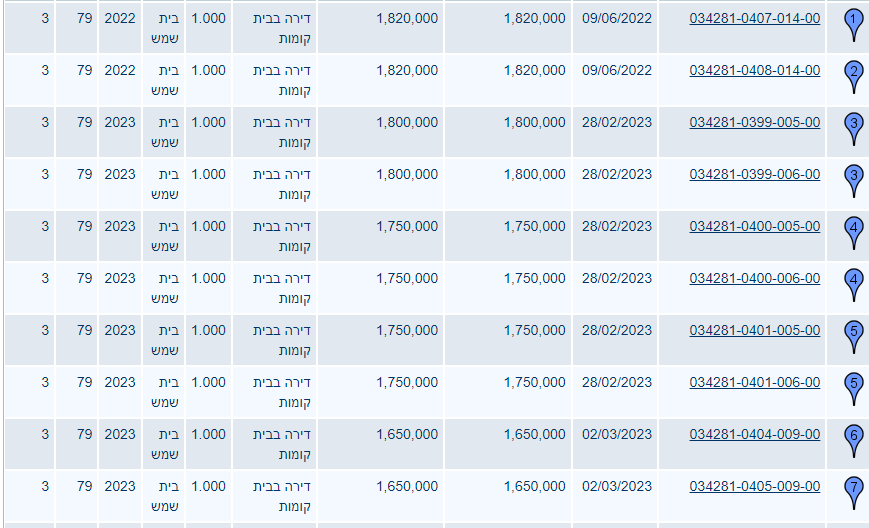
Task: Open transaction link 034281-0407-014-00
Action: 754,18
